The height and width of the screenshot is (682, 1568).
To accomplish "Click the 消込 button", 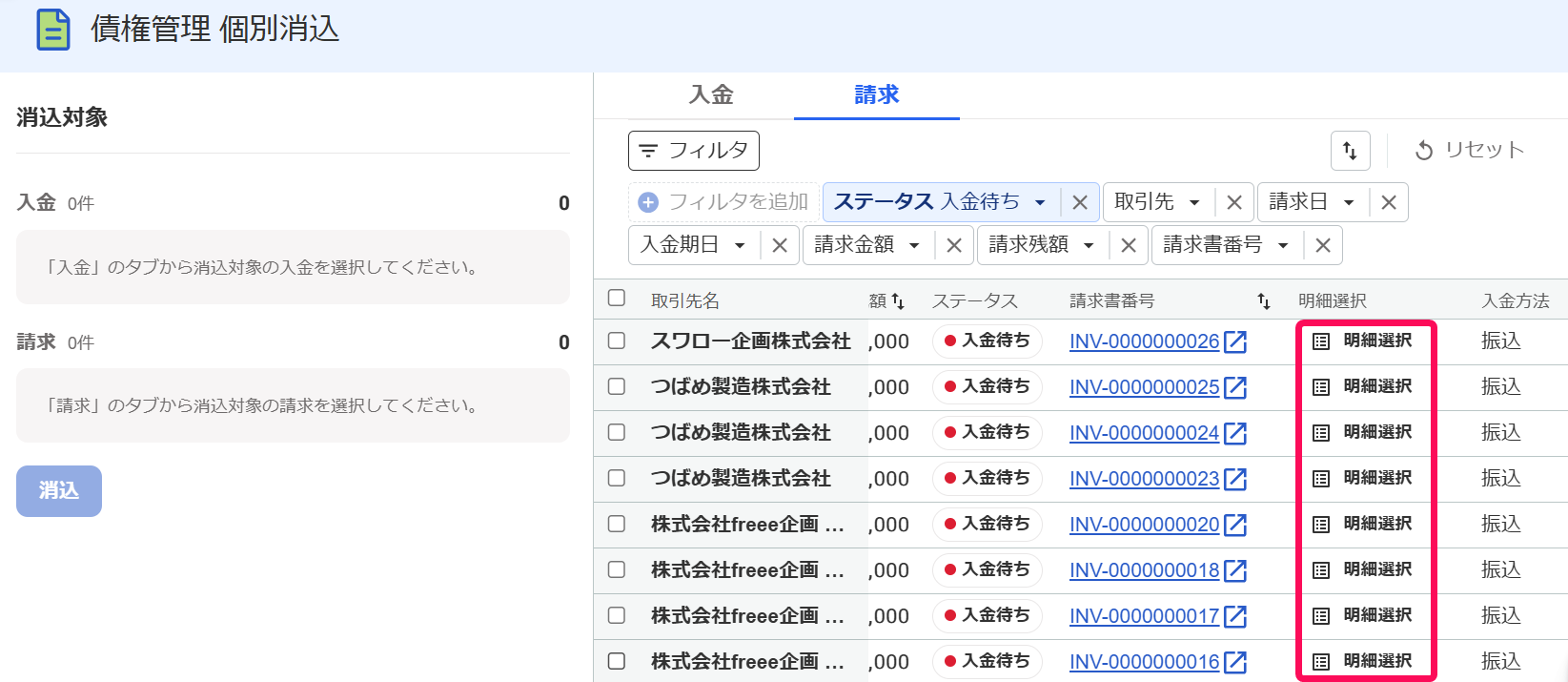I will pyautogui.click(x=59, y=490).
